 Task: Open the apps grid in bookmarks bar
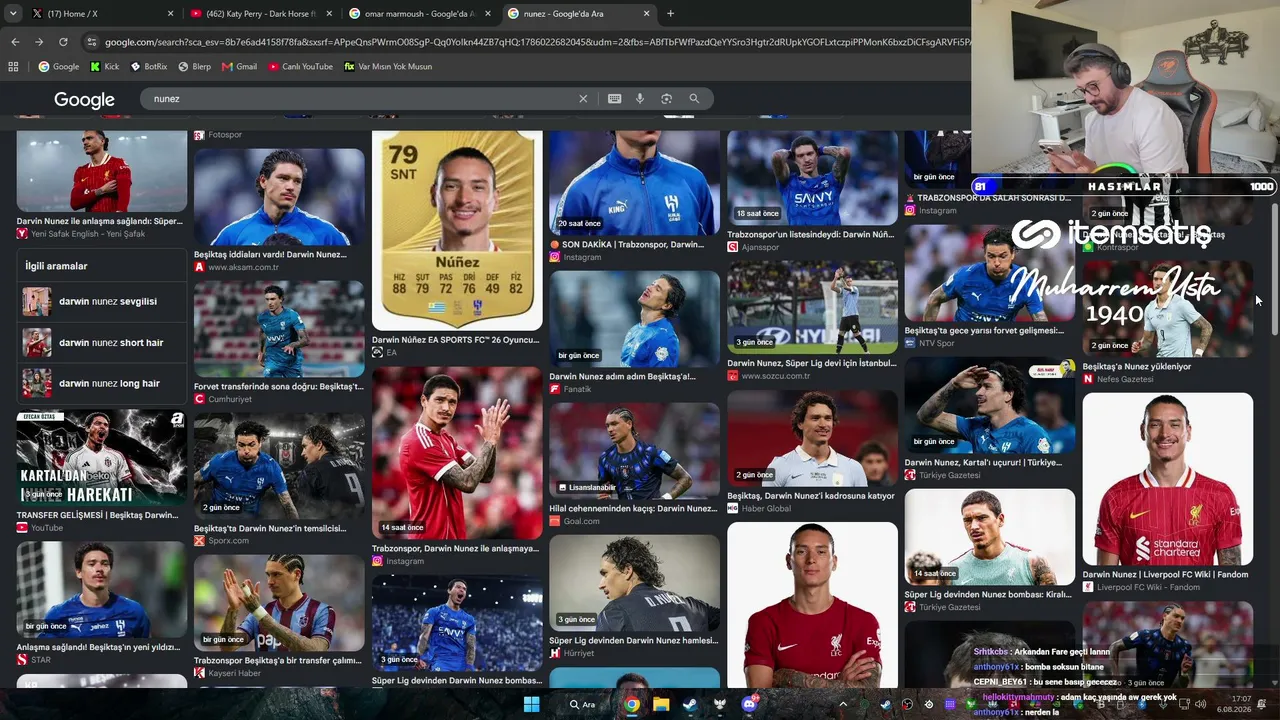pos(13,67)
